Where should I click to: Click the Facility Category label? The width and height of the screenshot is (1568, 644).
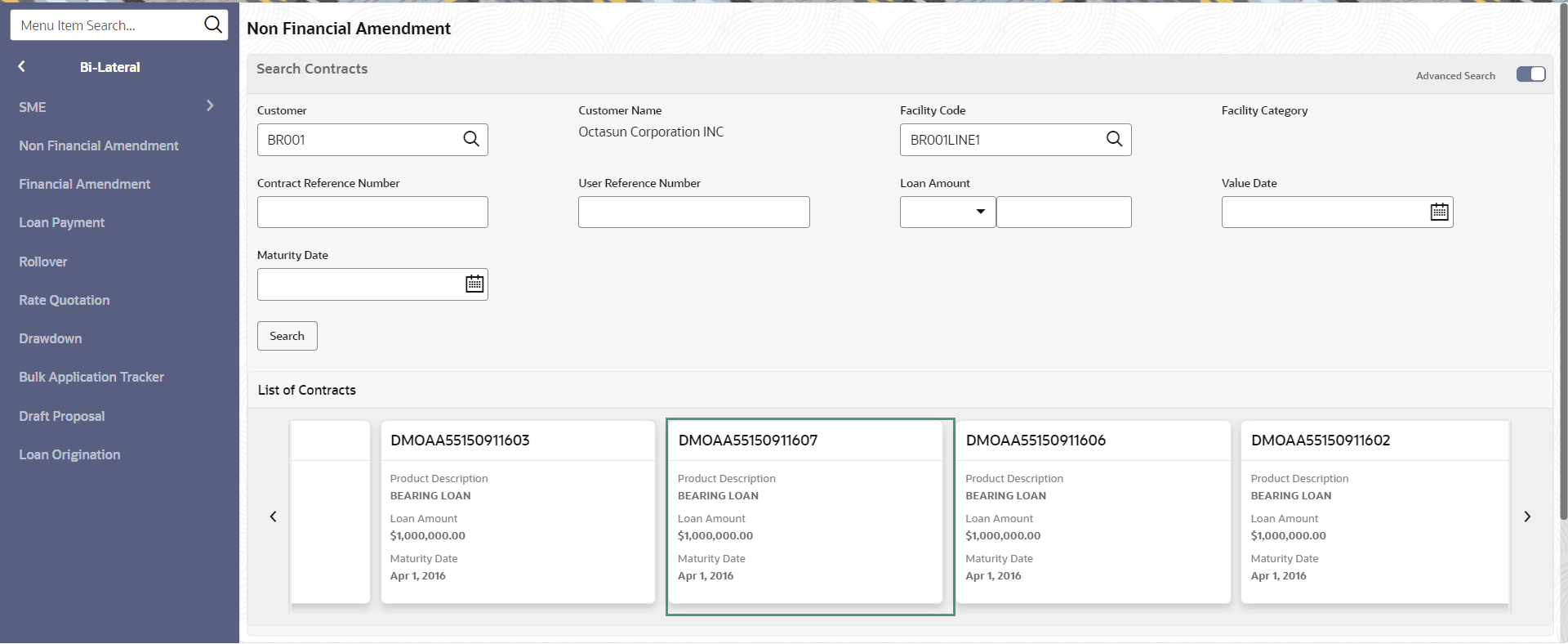pyautogui.click(x=1264, y=110)
